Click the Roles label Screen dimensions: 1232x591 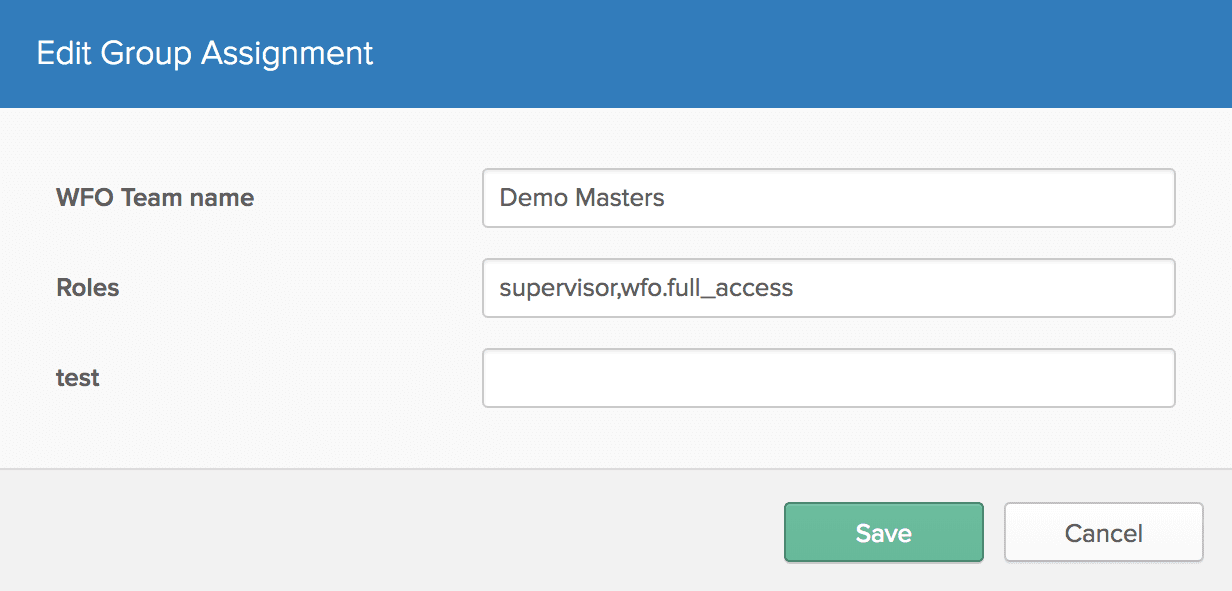pyautogui.click(x=88, y=288)
